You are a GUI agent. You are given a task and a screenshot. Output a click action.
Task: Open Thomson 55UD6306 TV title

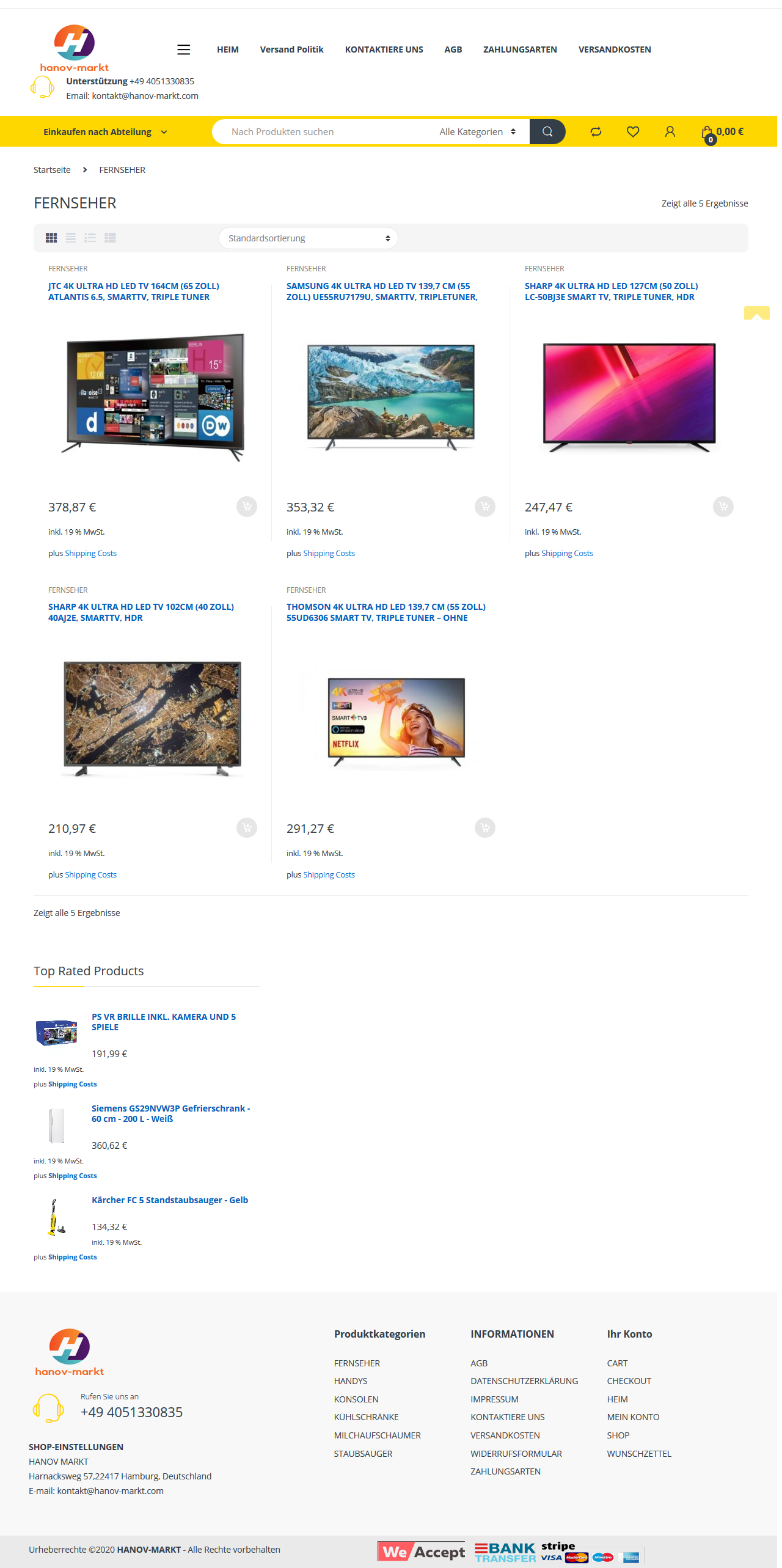386,612
